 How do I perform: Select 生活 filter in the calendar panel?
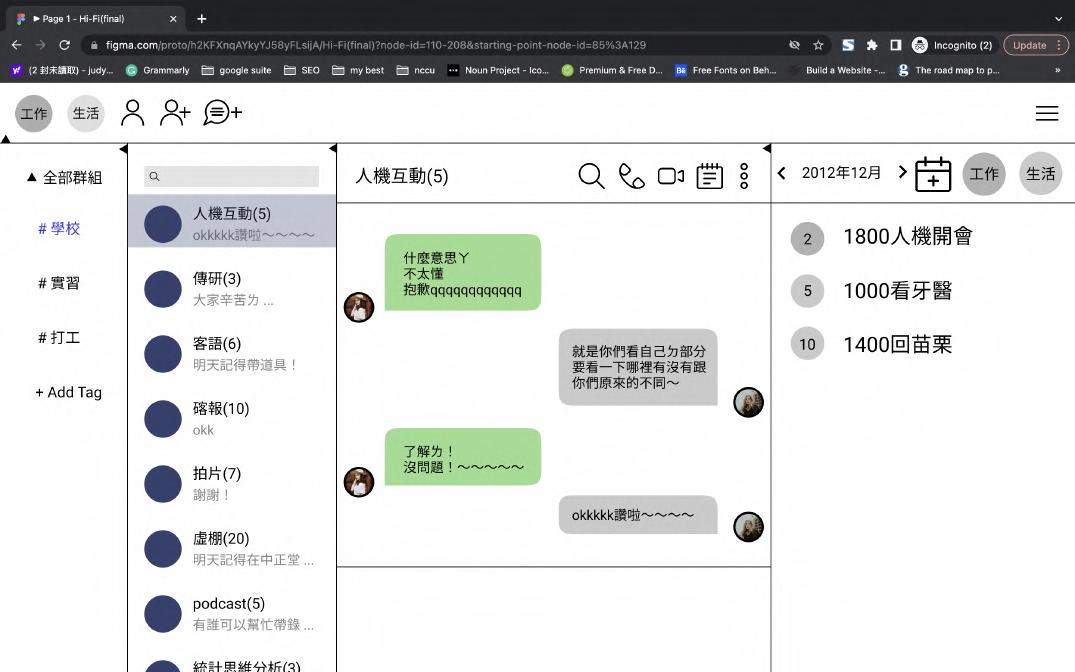click(x=1040, y=173)
